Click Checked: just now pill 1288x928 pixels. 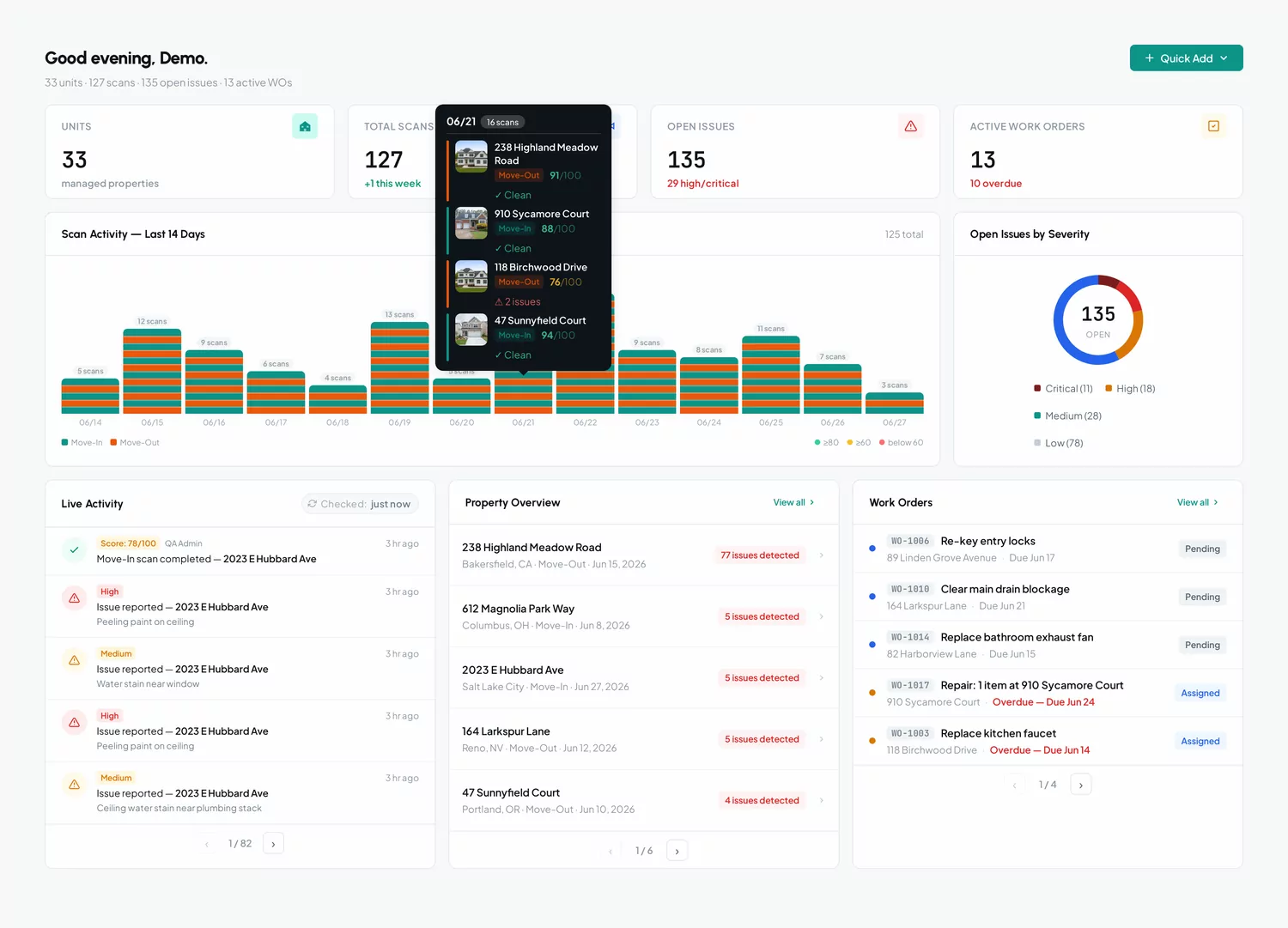click(361, 504)
